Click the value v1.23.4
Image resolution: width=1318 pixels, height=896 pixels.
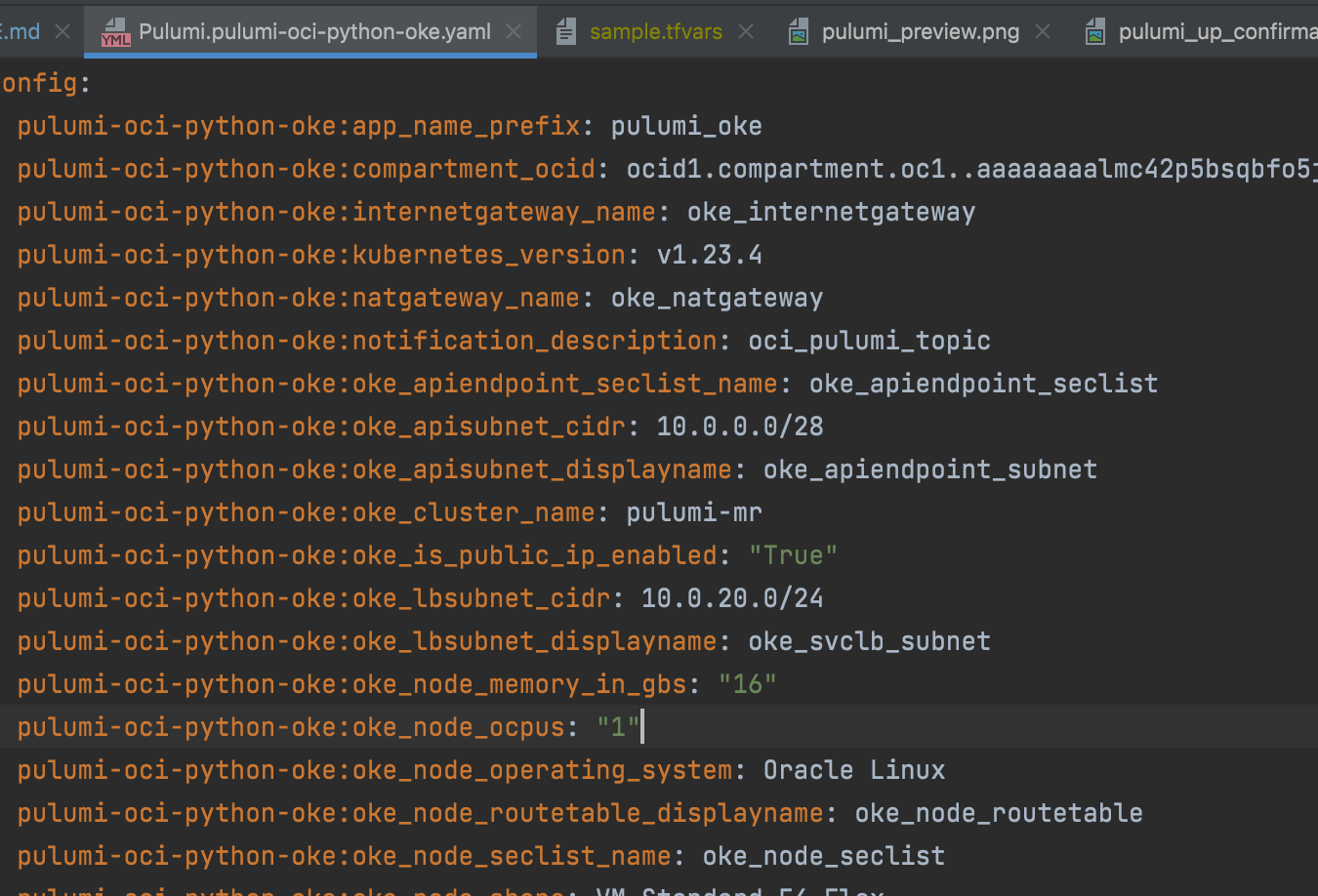pyautogui.click(x=710, y=255)
